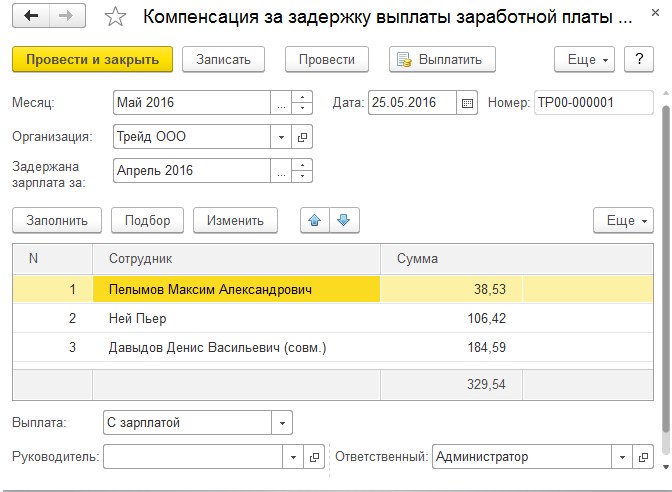Click the question mark help button
The width and height of the screenshot is (672, 492).
tap(639, 59)
